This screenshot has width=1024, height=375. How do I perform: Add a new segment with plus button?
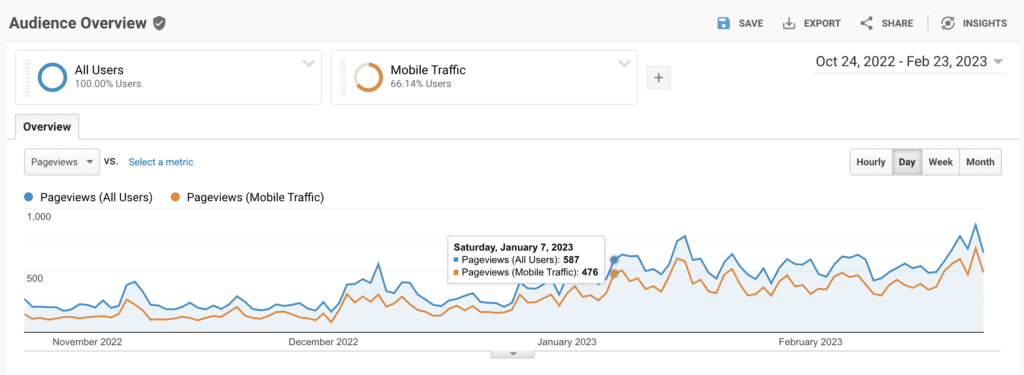click(658, 78)
